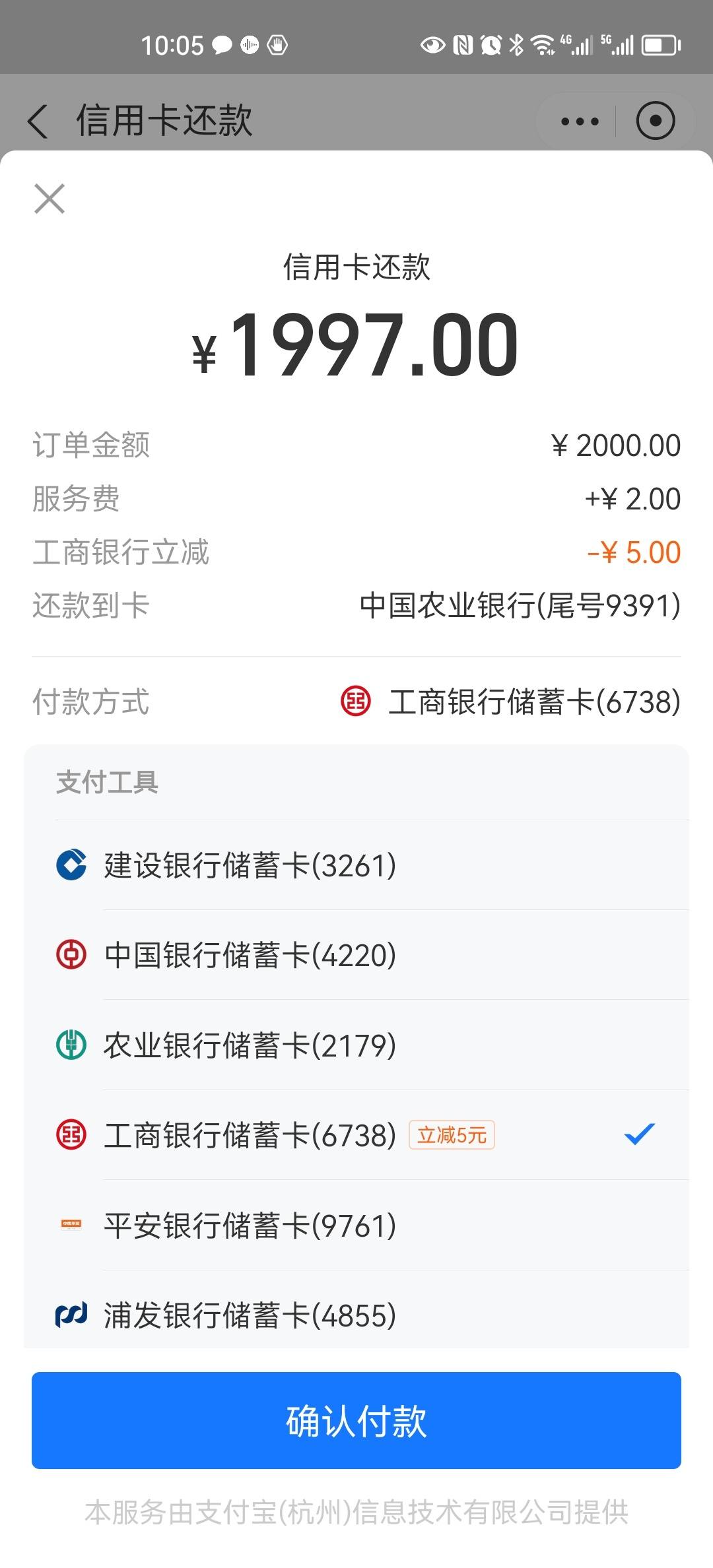Image resolution: width=713 pixels, height=1568 pixels.
Task: Select 中国银行储蓄卡(4220) as payment method
Action: click(x=356, y=955)
